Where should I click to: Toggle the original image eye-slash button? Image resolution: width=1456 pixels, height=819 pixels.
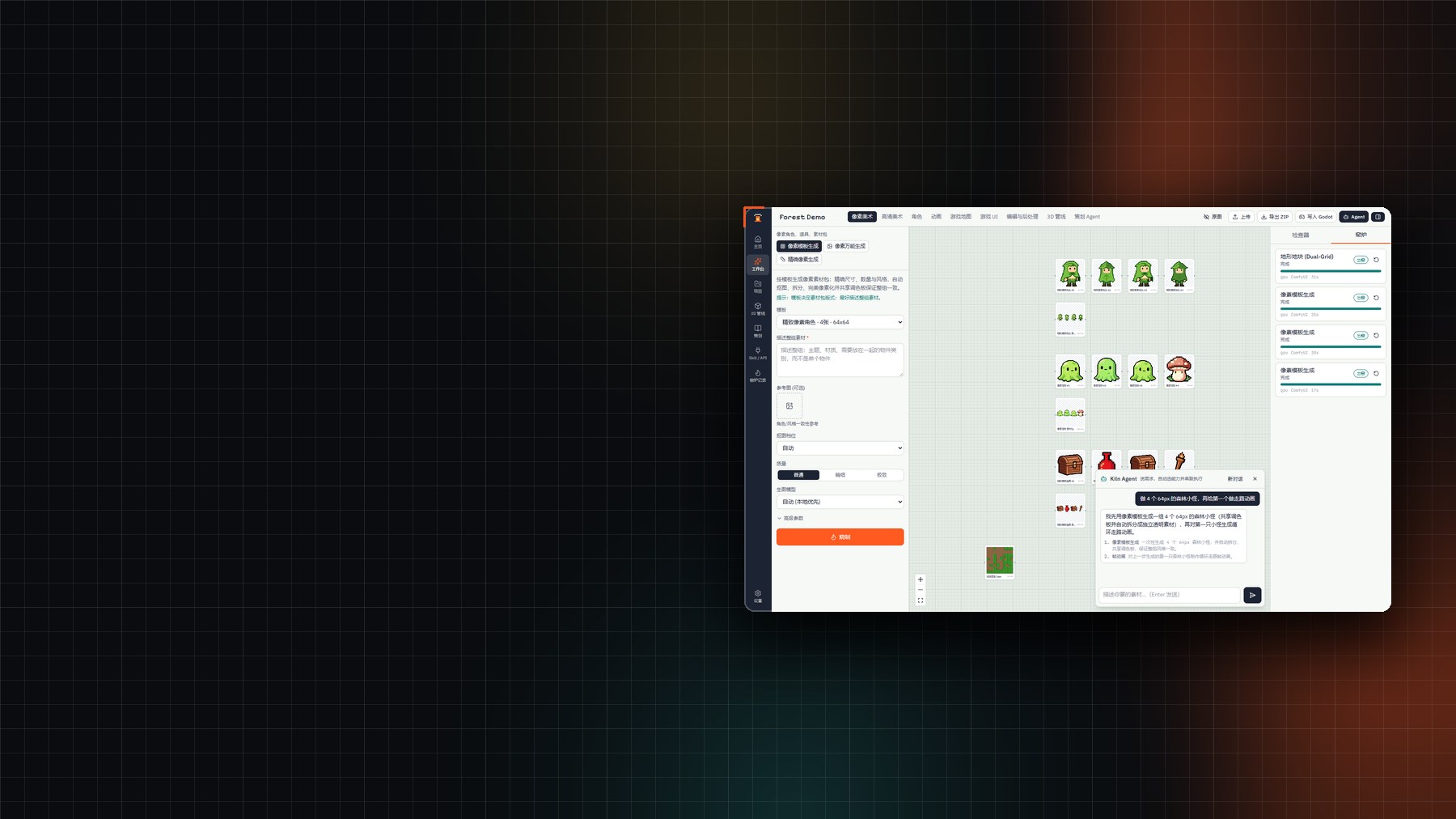[1213, 217]
